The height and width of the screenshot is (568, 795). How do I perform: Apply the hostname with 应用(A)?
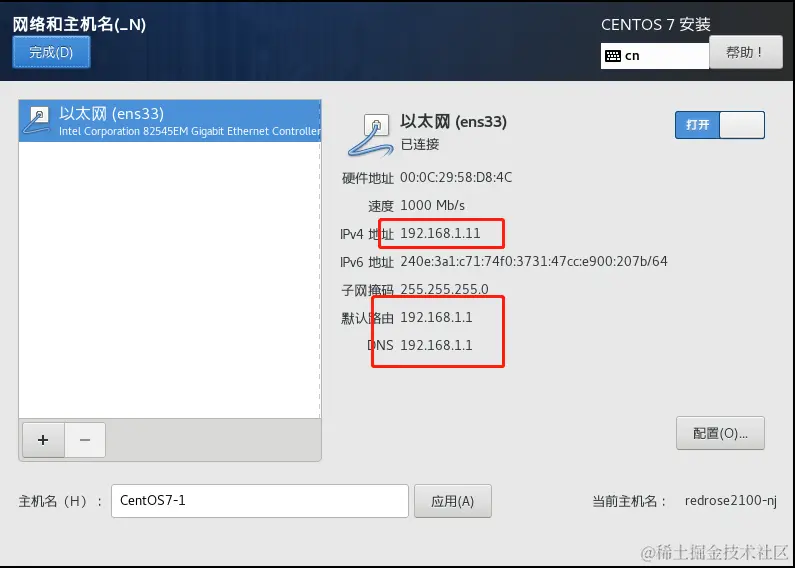(x=453, y=501)
